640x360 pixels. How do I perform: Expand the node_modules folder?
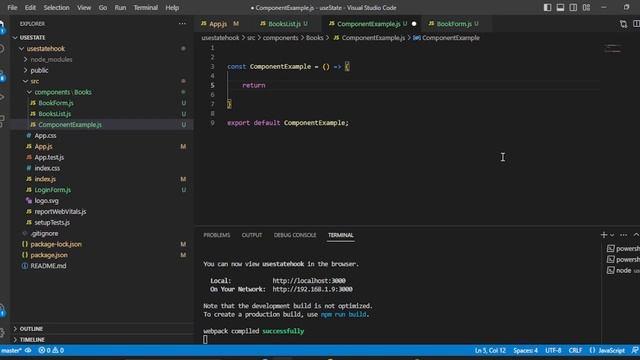click(25, 60)
